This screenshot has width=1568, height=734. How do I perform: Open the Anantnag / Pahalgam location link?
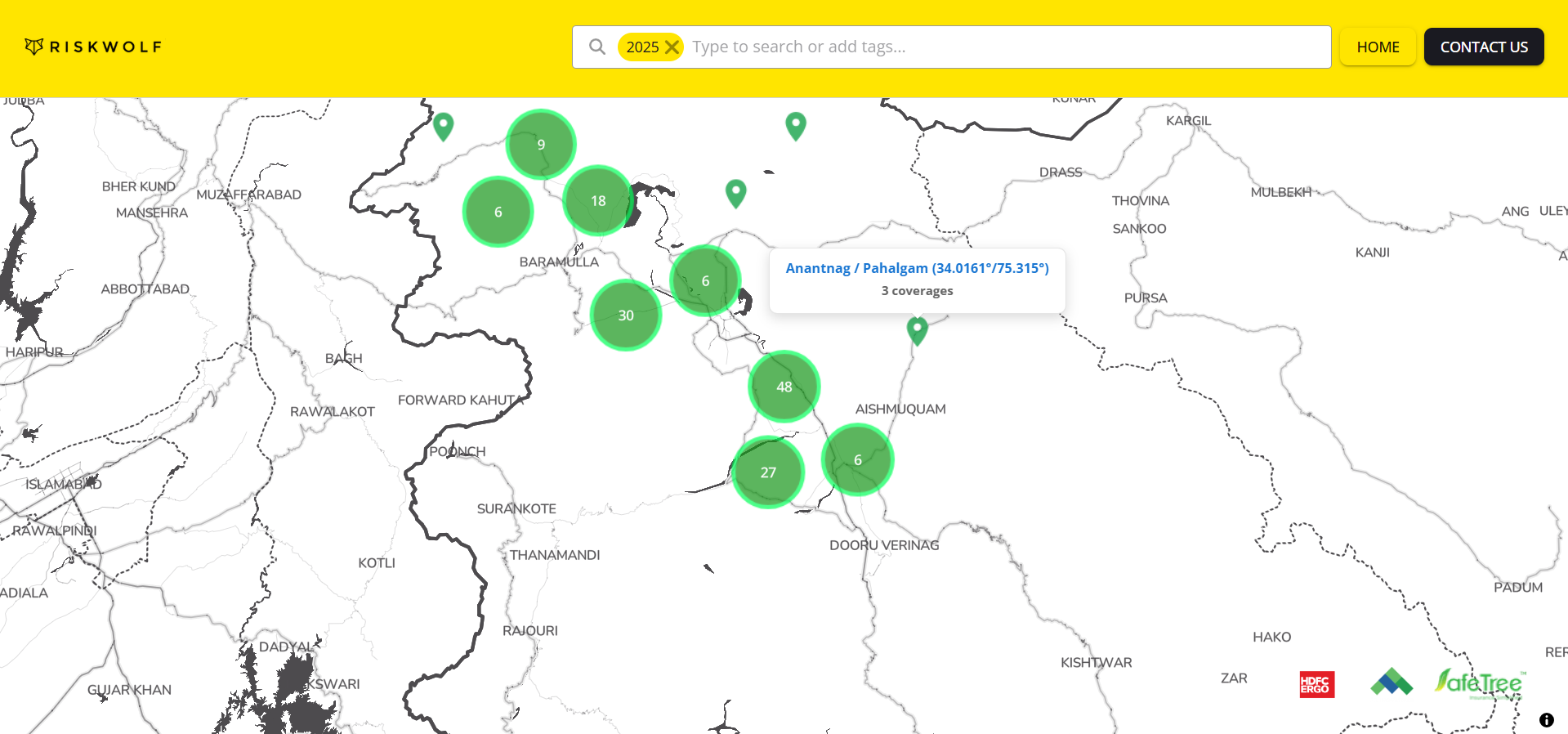coord(917,268)
